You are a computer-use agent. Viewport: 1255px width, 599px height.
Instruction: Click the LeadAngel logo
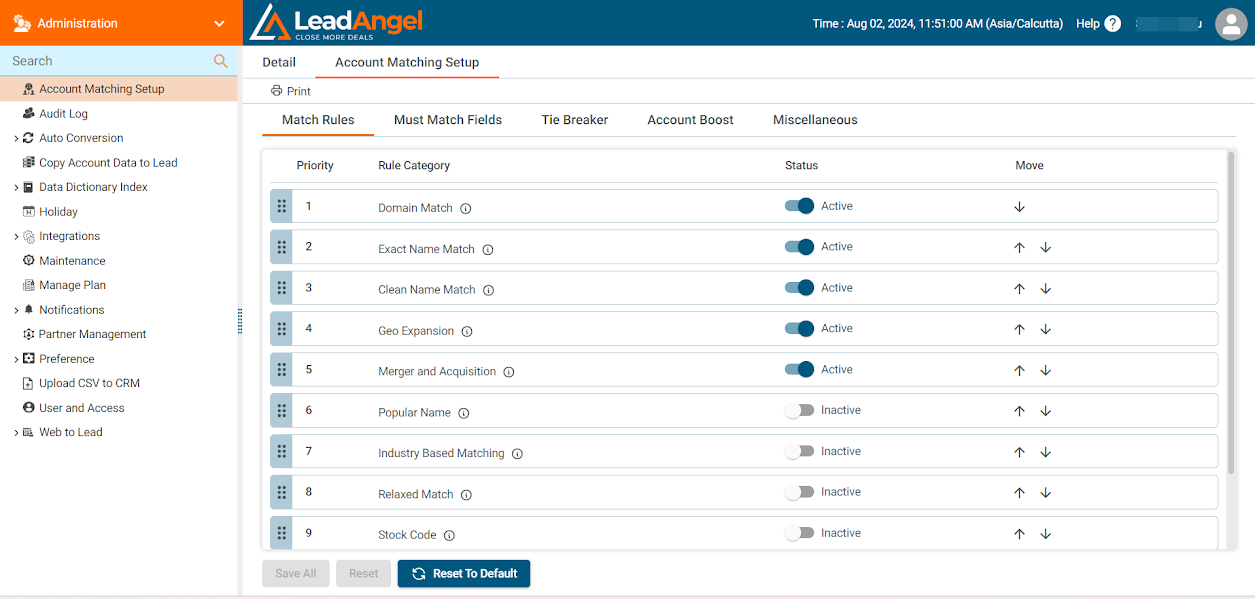click(336, 23)
